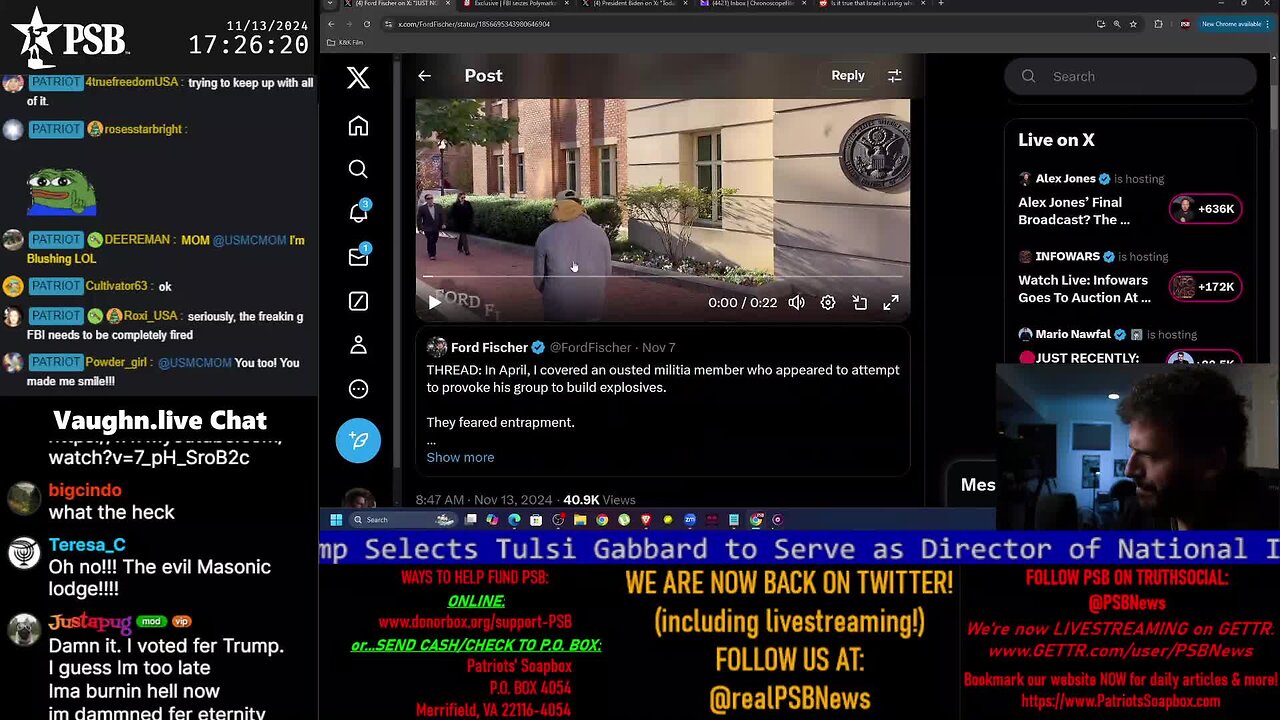The image size is (1280, 720).
Task: Open the browser extensions puzzle icon
Action: [x=1159, y=24]
